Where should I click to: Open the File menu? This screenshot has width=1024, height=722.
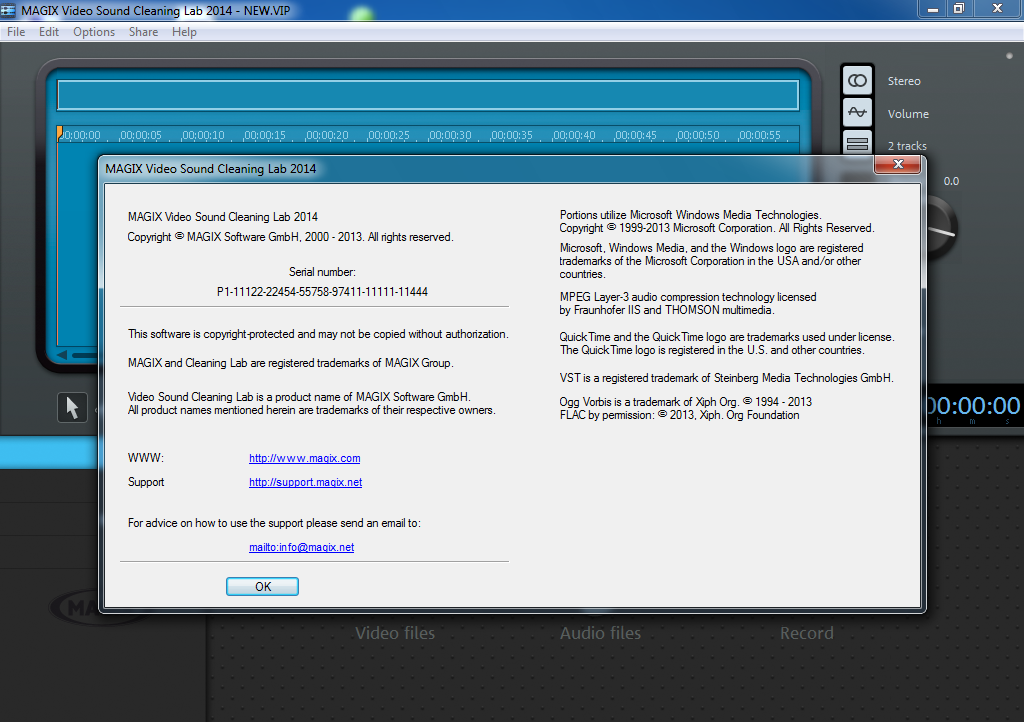click(x=16, y=32)
